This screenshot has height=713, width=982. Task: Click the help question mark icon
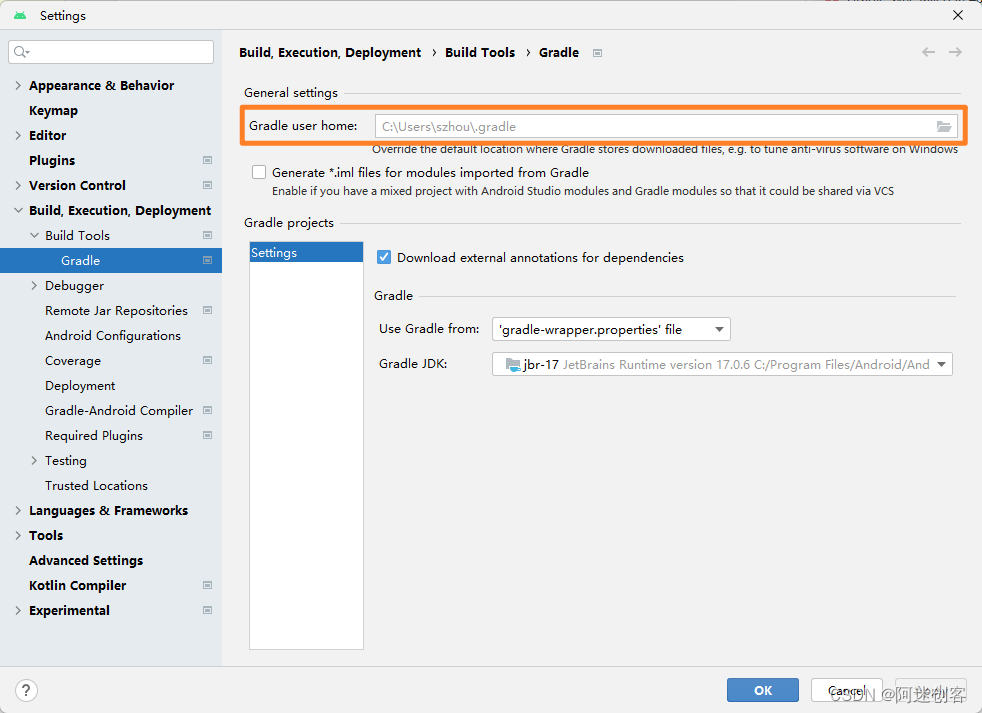coord(27,690)
